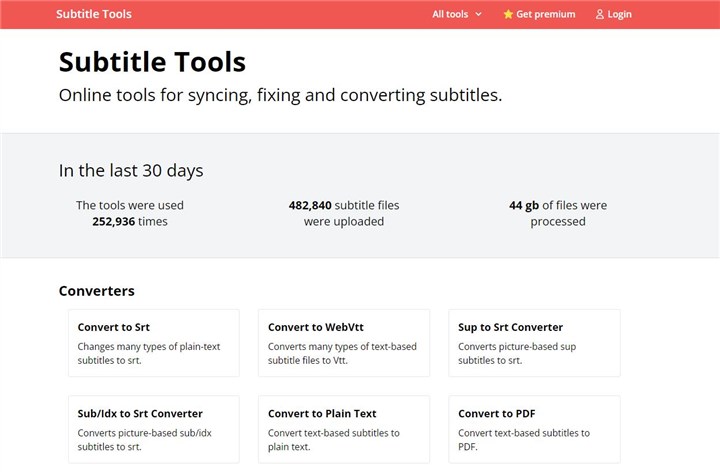Open the Login link
The height and width of the screenshot is (473, 720).
(x=619, y=15)
